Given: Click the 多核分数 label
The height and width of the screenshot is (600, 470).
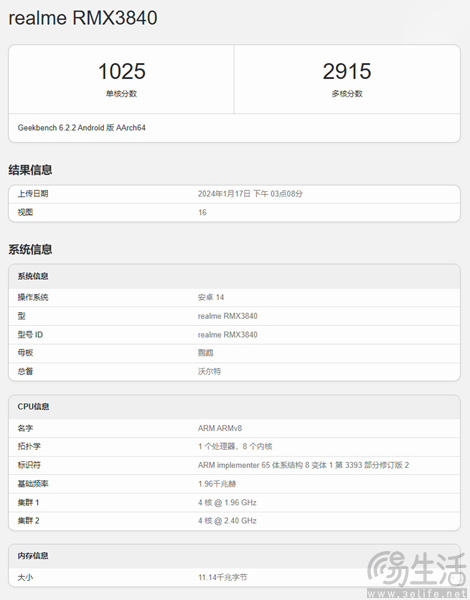Looking at the screenshot, I should click(x=347, y=93).
